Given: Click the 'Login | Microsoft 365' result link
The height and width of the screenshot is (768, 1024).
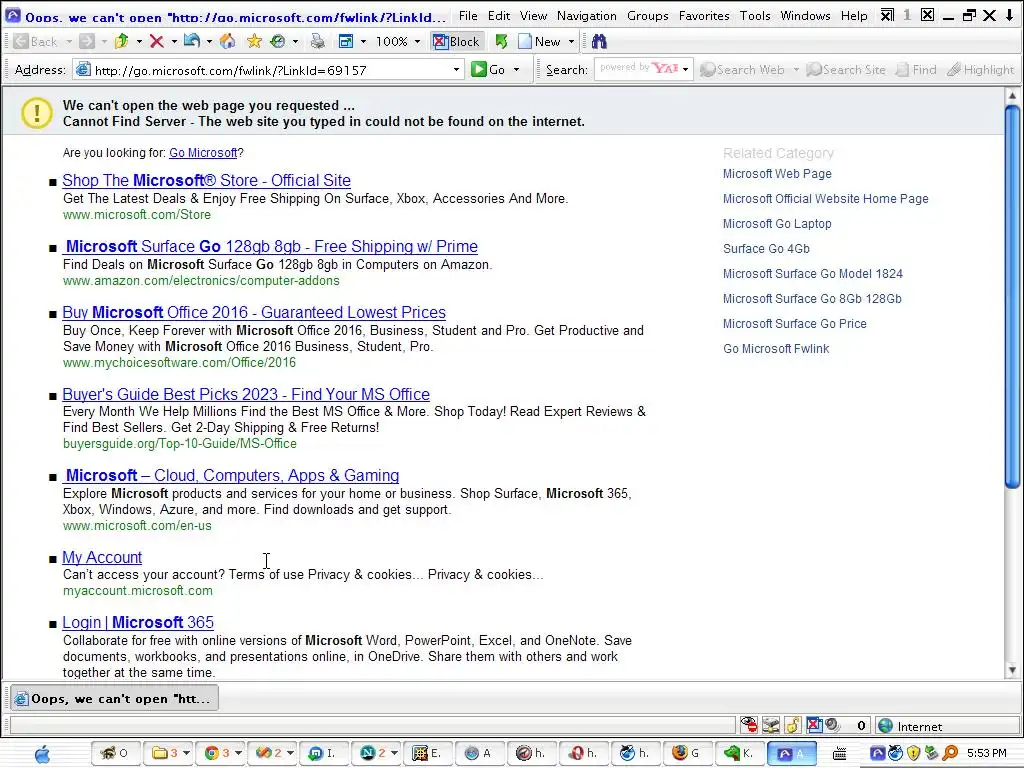Looking at the screenshot, I should coord(138,622).
